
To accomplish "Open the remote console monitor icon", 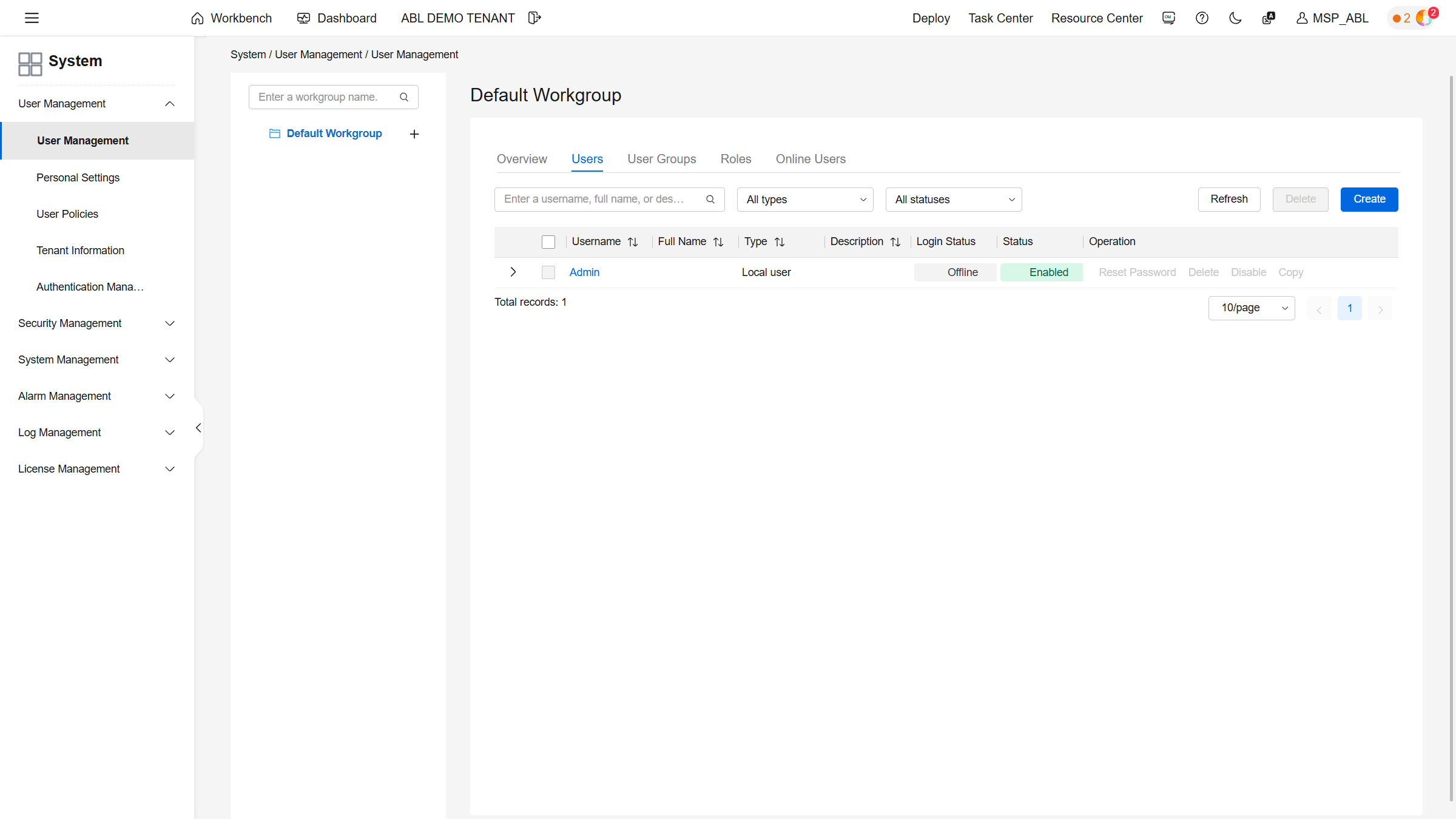I will (x=1168, y=18).
